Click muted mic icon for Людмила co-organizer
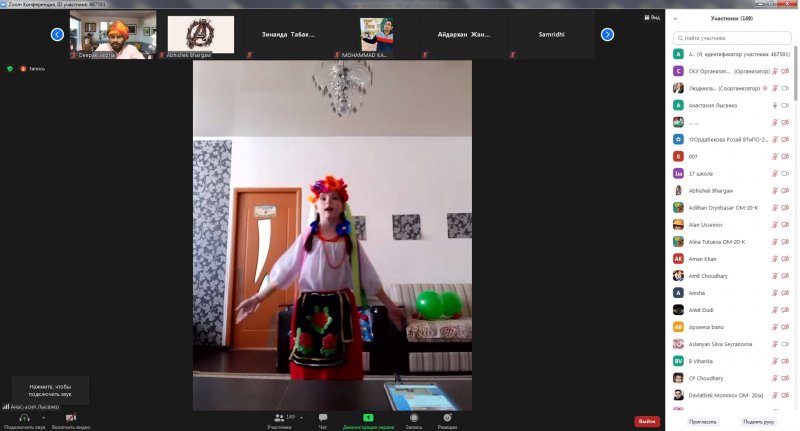This screenshot has height=431, width=800. [775, 88]
